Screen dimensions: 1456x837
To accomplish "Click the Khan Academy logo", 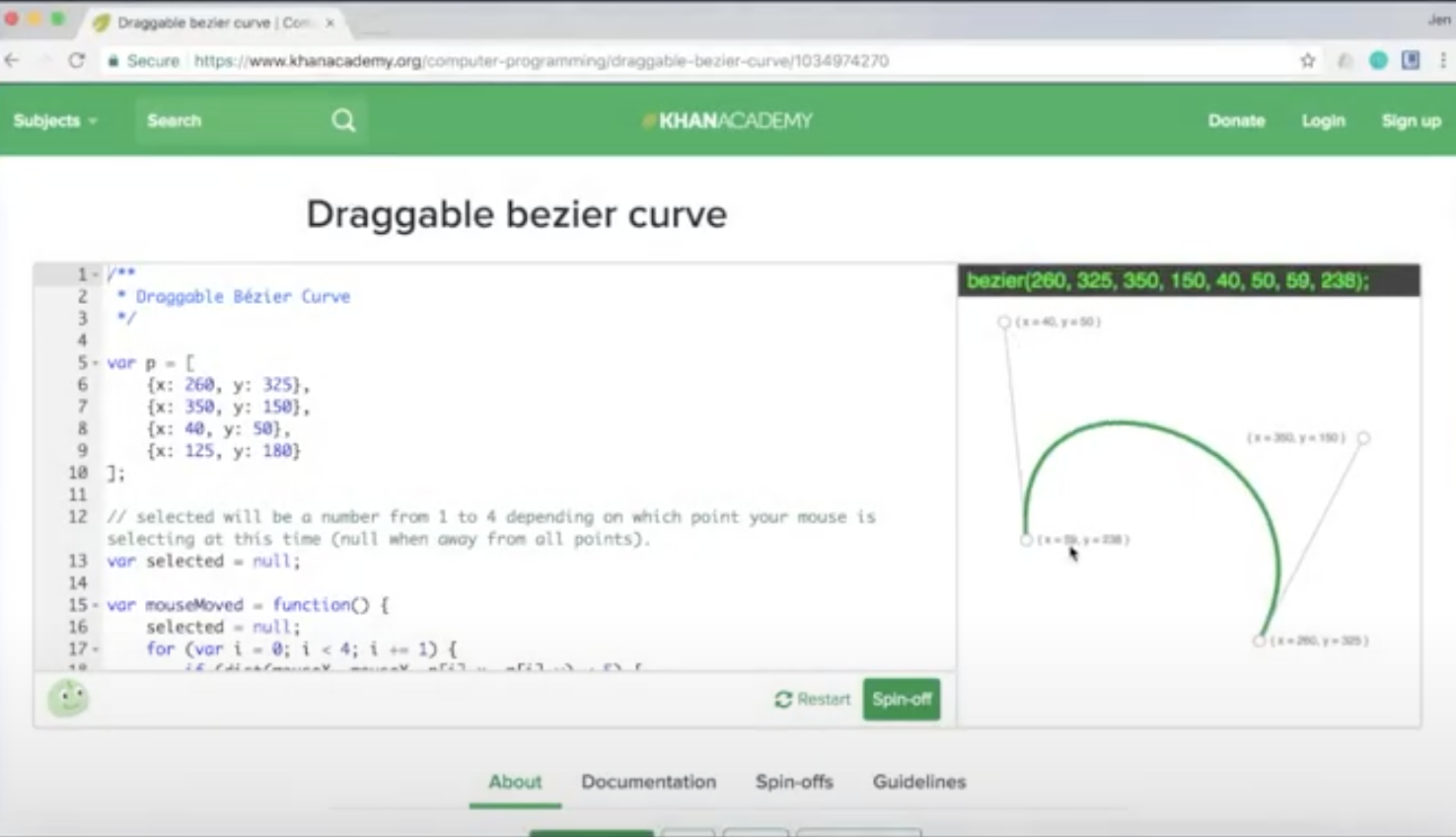I will point(727,120).
